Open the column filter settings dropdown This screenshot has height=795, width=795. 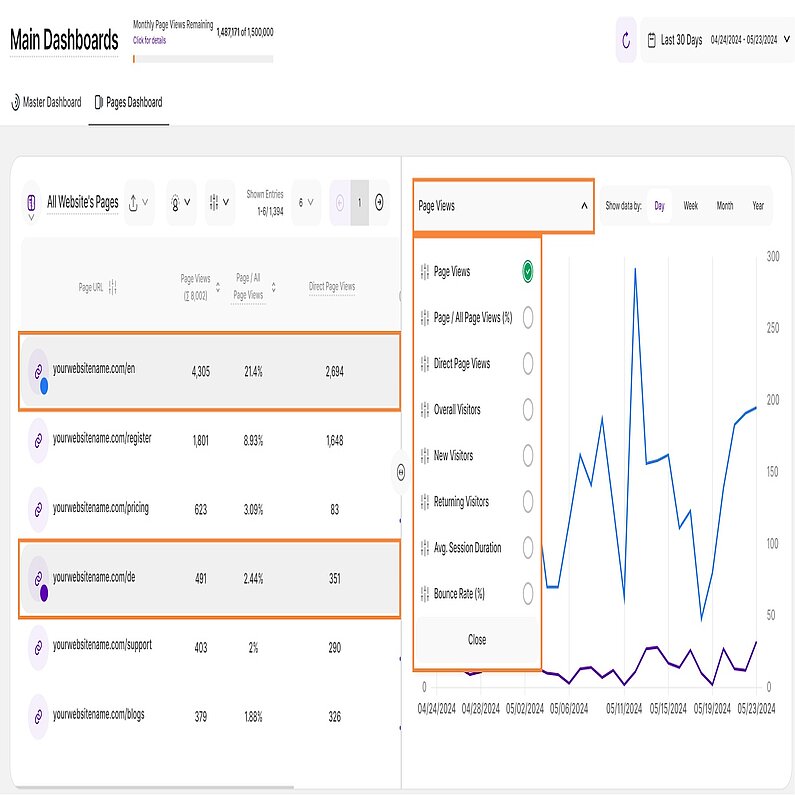point(219,202)
